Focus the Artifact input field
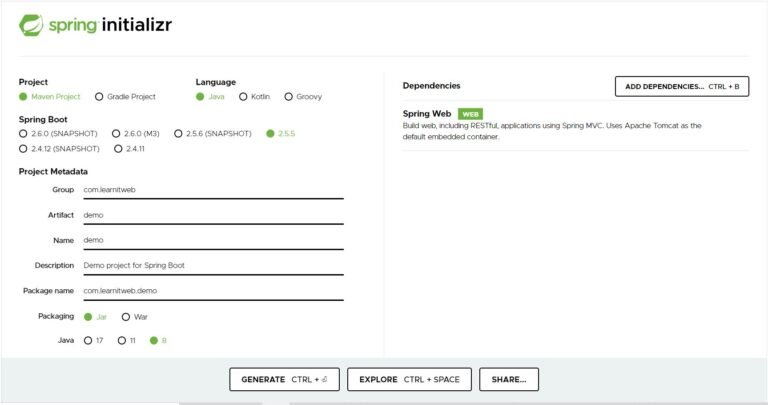Viewport: 768px width, 405px height. 213,215
